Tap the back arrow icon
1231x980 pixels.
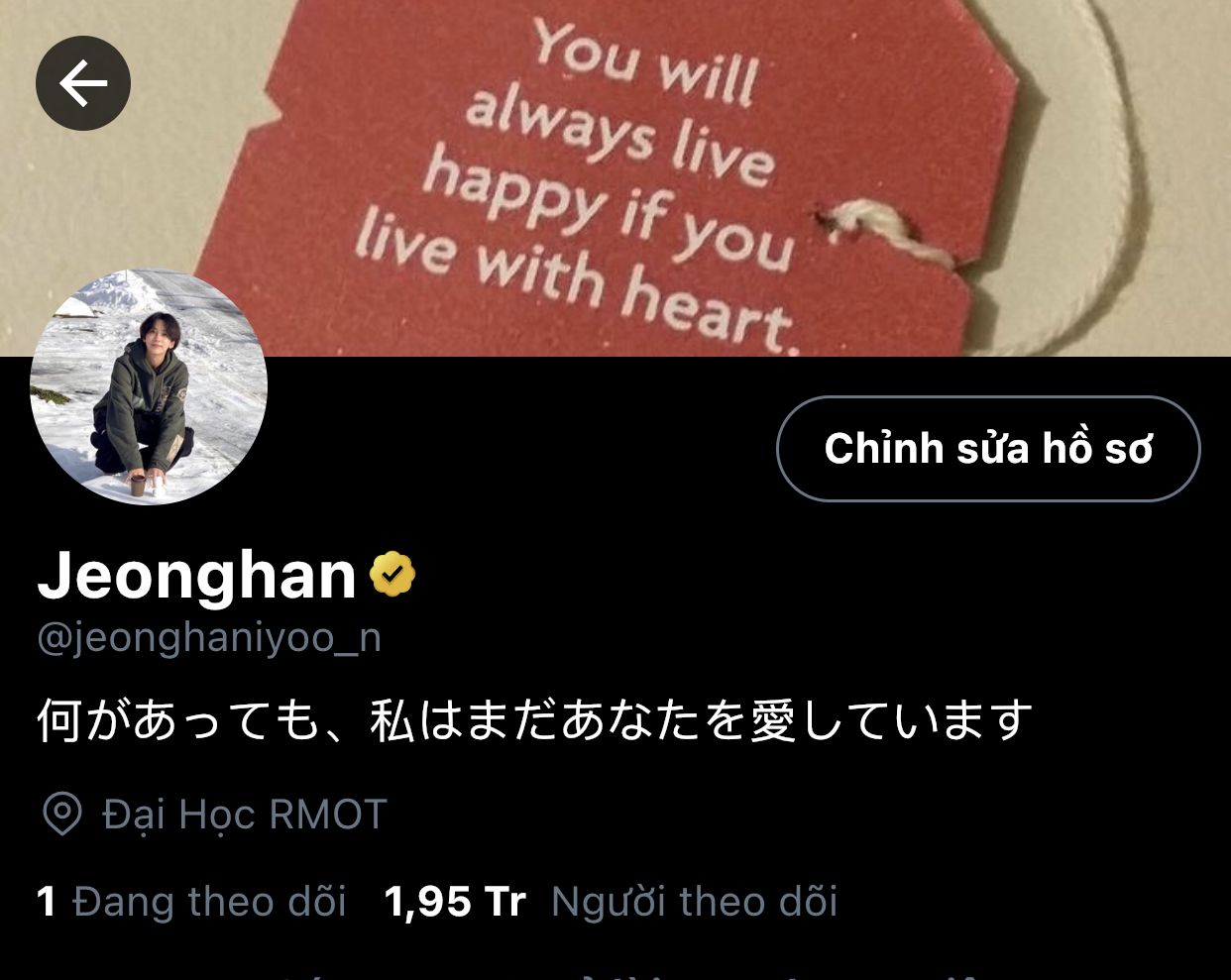83,83
